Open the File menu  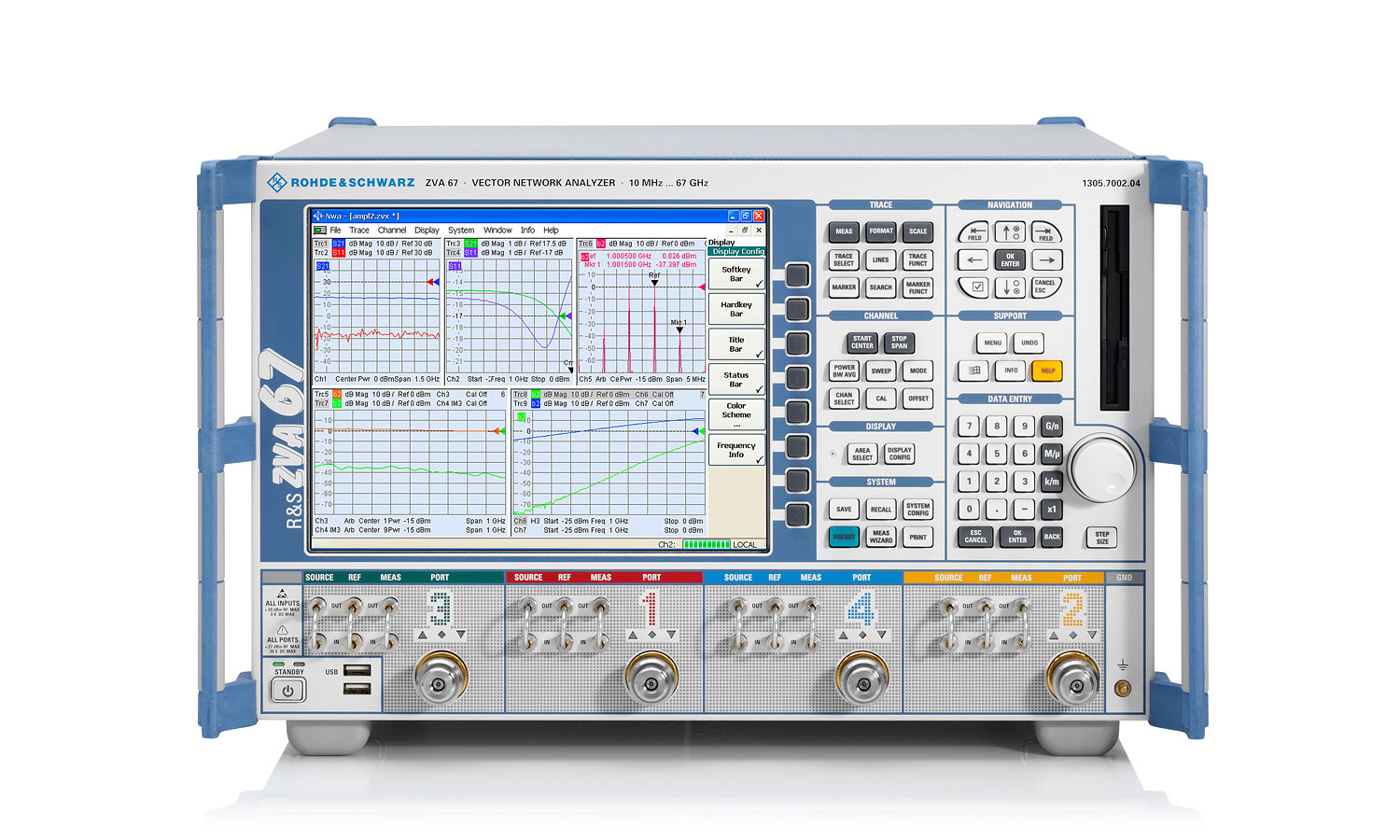pos(335,231)
